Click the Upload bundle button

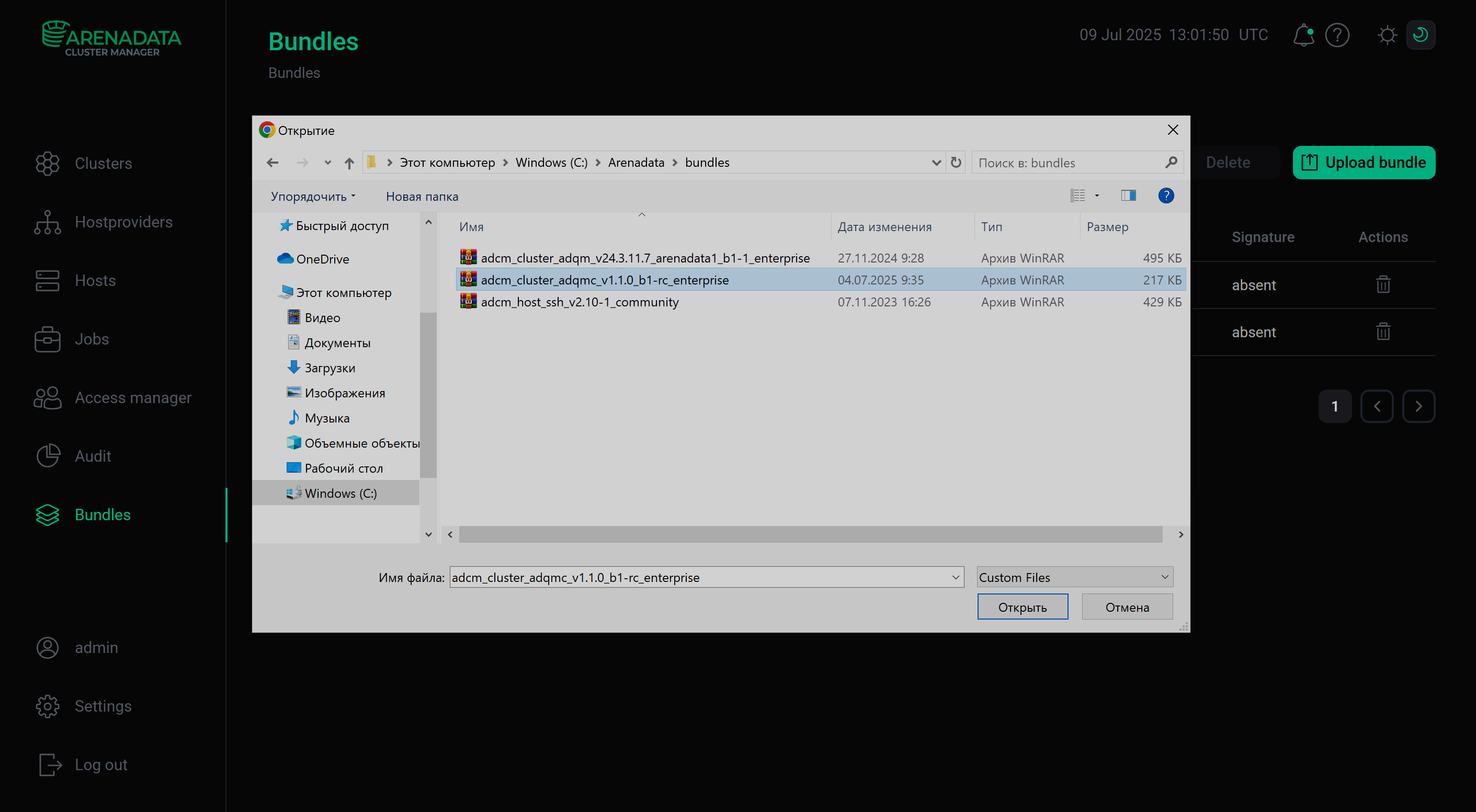click(1363, 163)
